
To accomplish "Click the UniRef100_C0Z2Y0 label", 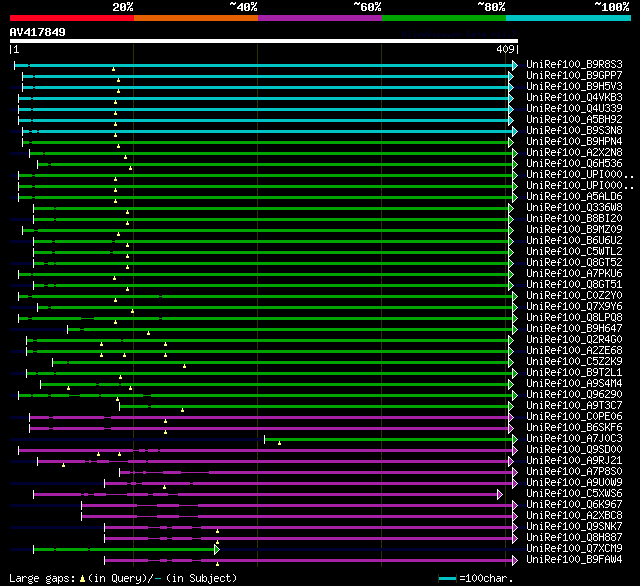I will 574,296.
